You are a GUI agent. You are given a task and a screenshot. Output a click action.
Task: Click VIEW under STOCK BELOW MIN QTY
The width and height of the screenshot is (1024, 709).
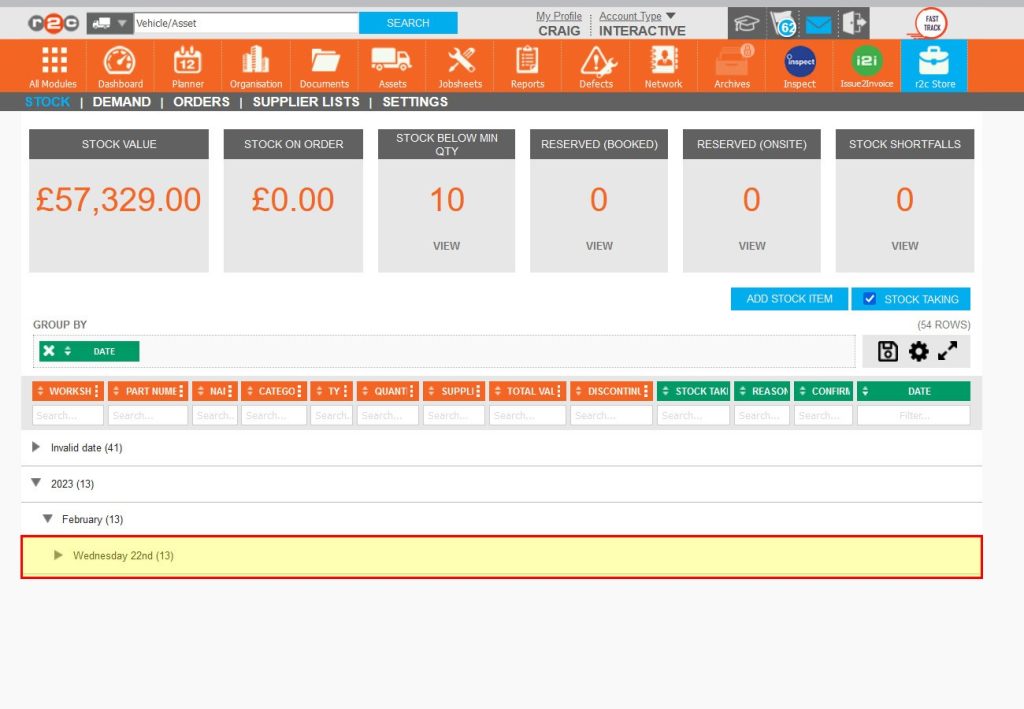[446, 245]
